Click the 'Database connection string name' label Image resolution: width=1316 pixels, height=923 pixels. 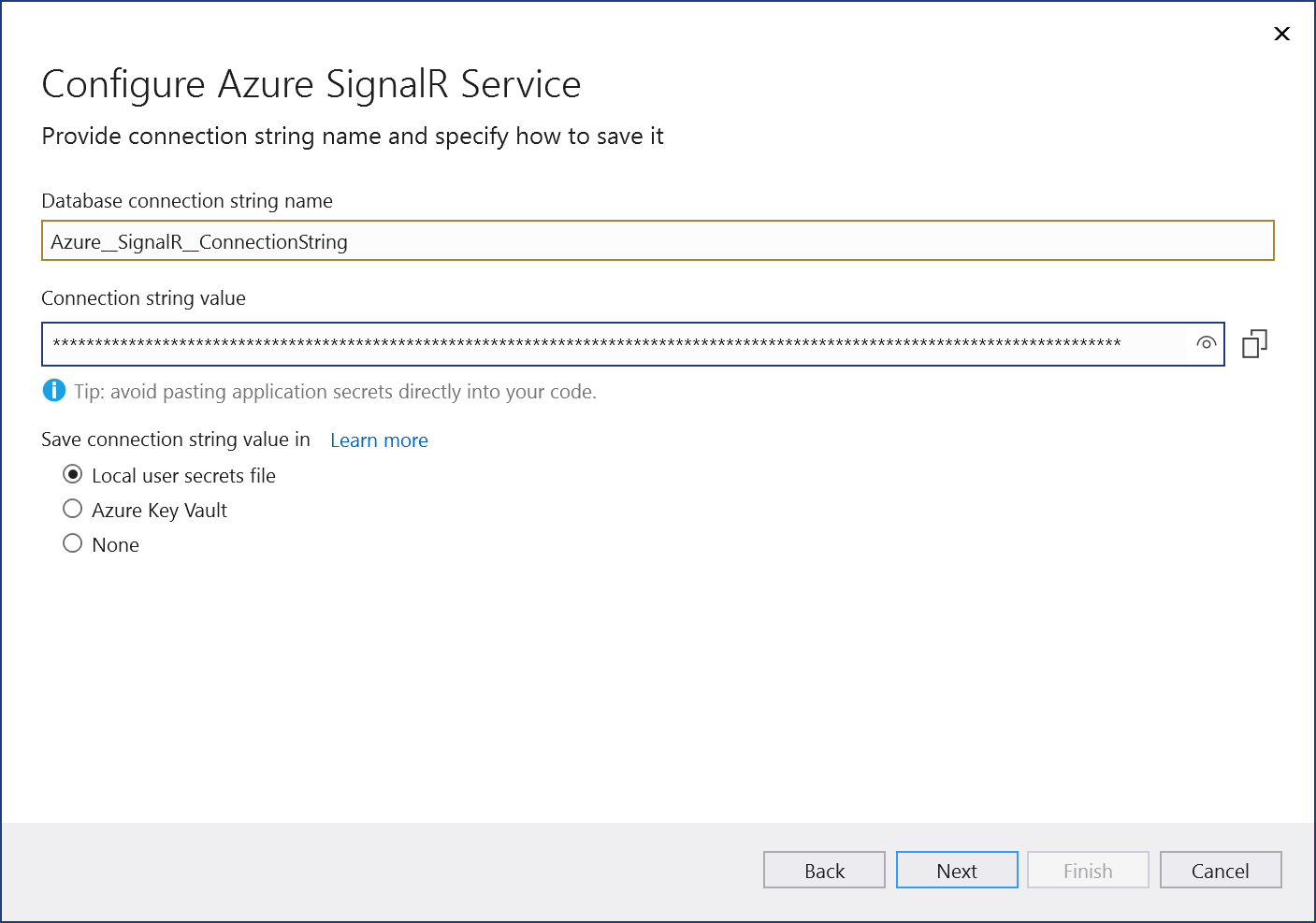click(x=187, y=201)
